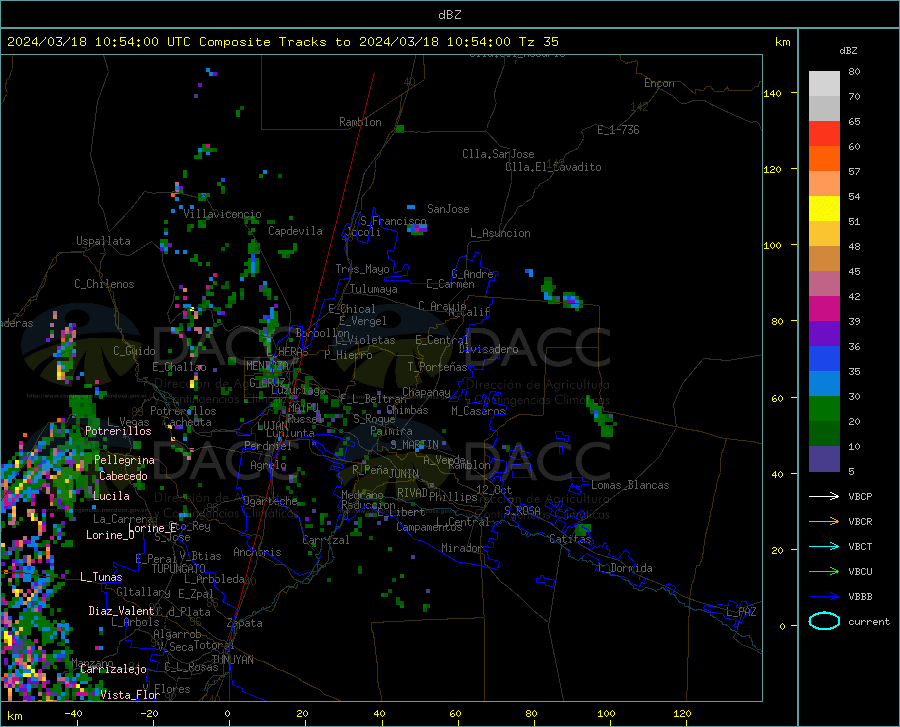Click the Carrizal label on map
The image size is (900, 727).
325,541
